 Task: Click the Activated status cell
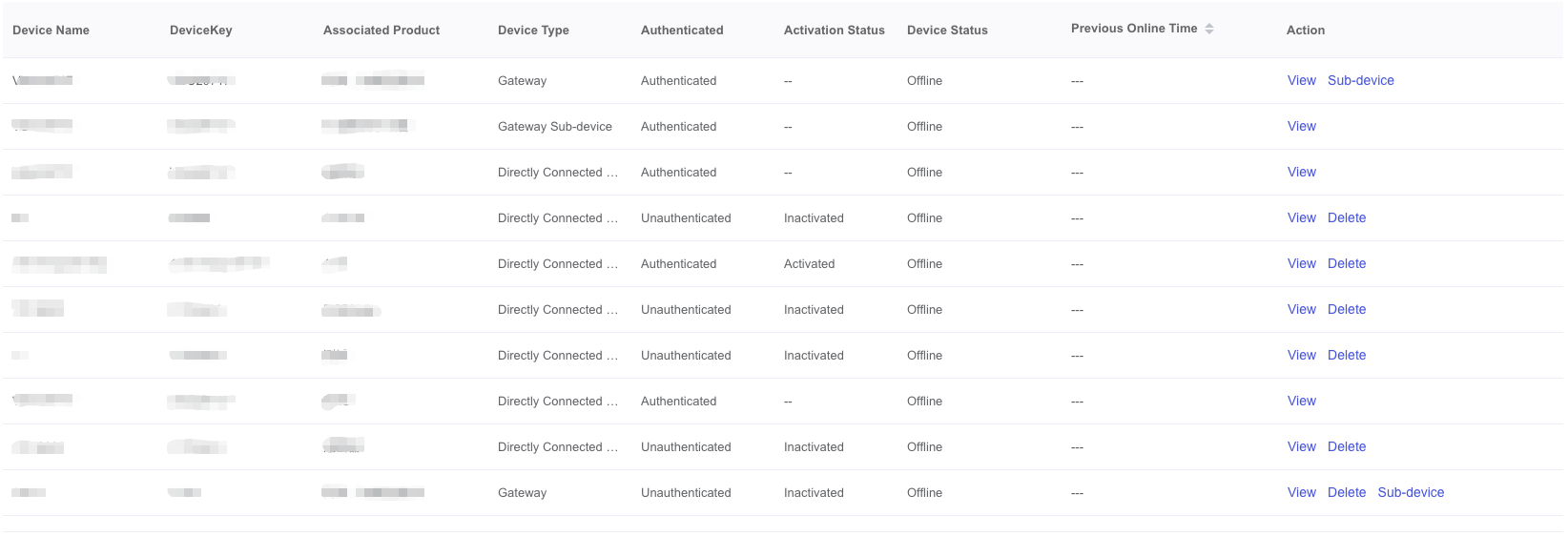pos(809,263)
